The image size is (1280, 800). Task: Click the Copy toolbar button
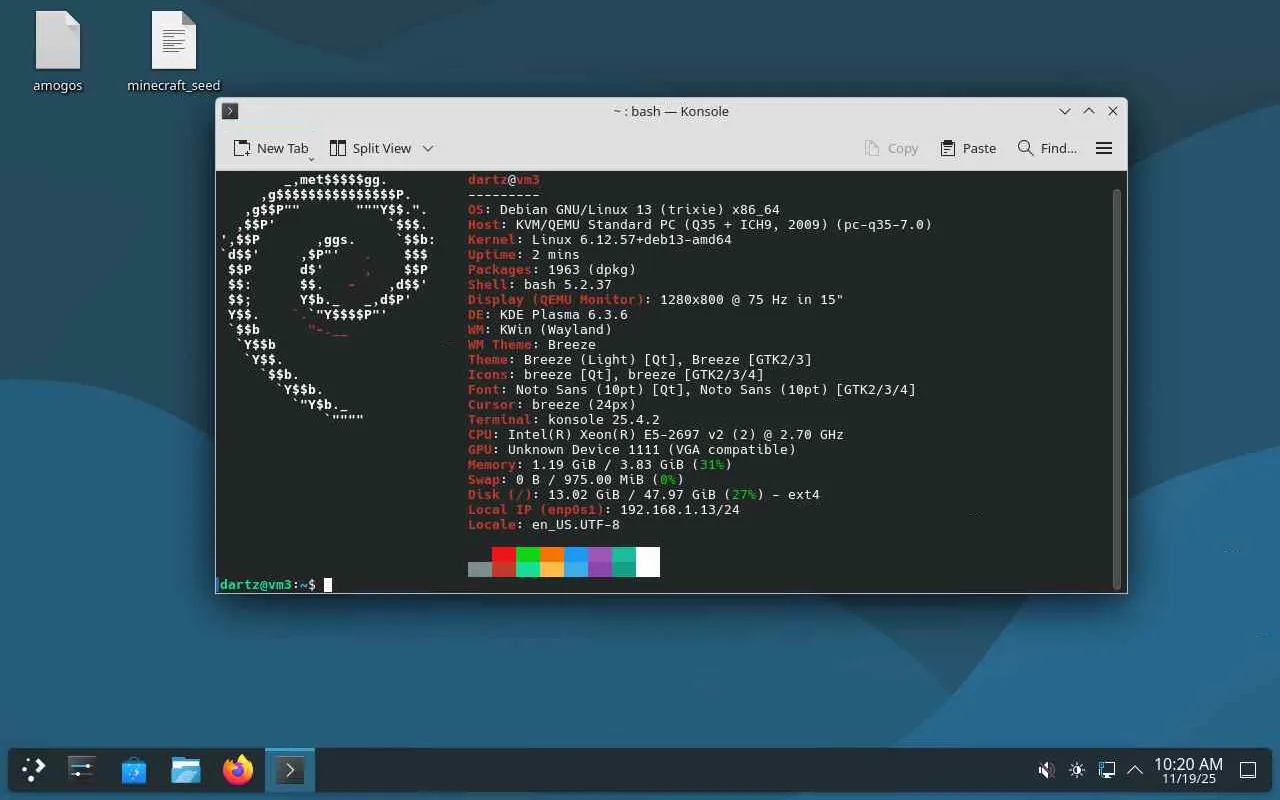click(891, 148)
